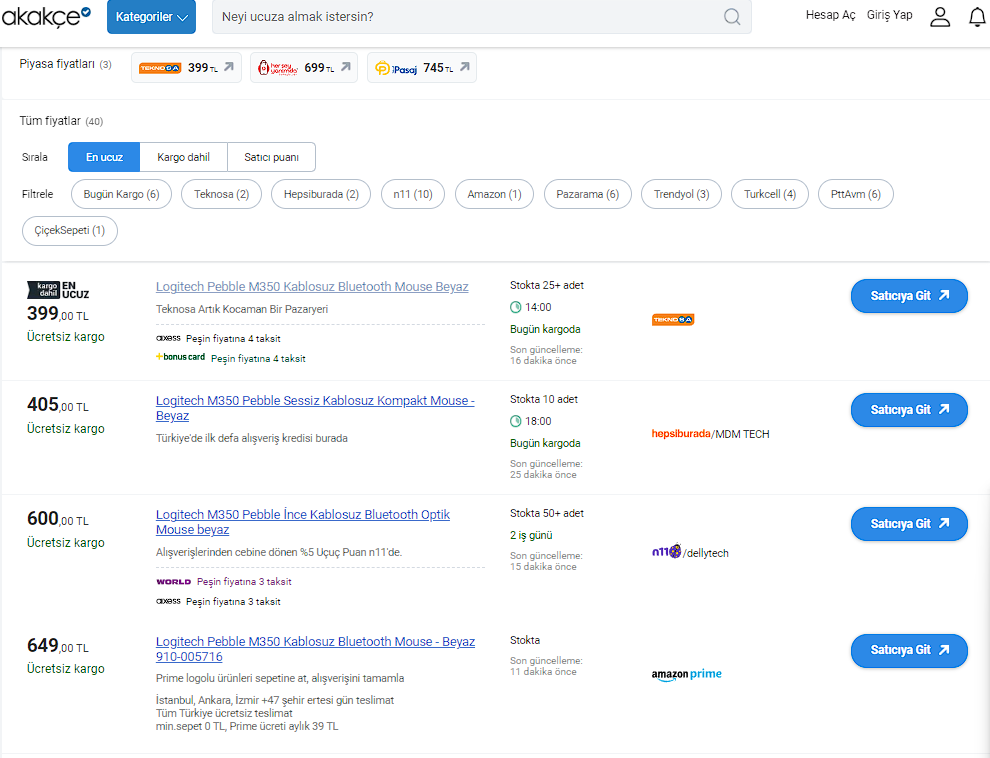
Task: Click the search magnifier icon
Action: [732, 17]
